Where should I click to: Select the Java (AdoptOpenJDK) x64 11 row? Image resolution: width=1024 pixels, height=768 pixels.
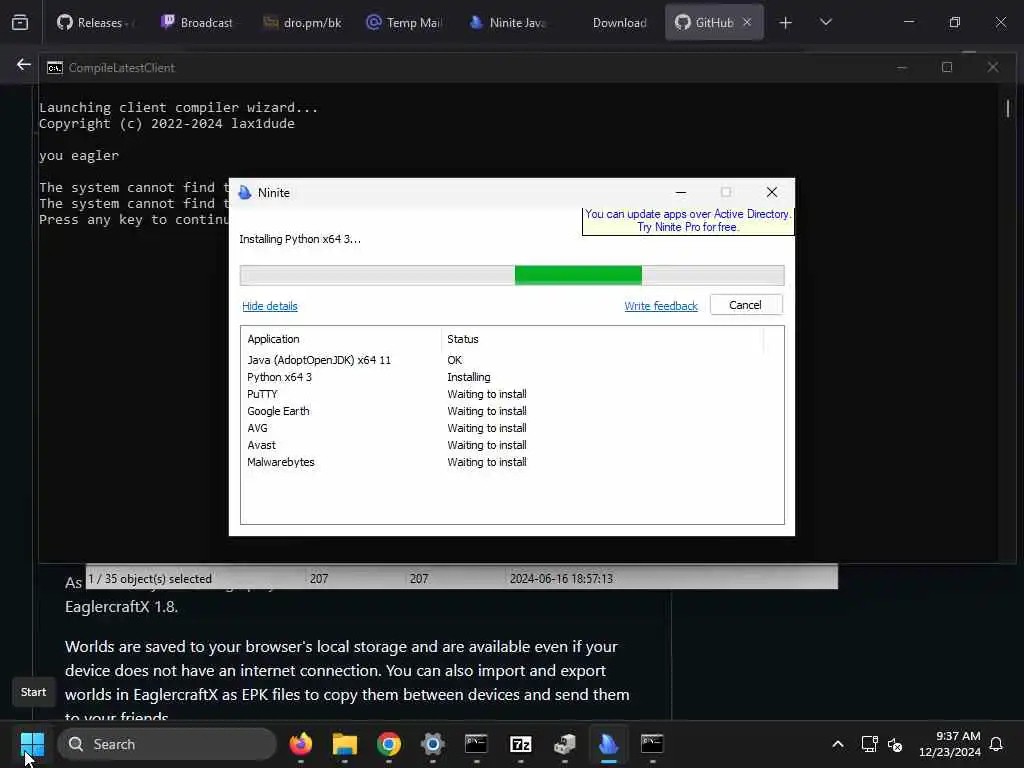511,360
